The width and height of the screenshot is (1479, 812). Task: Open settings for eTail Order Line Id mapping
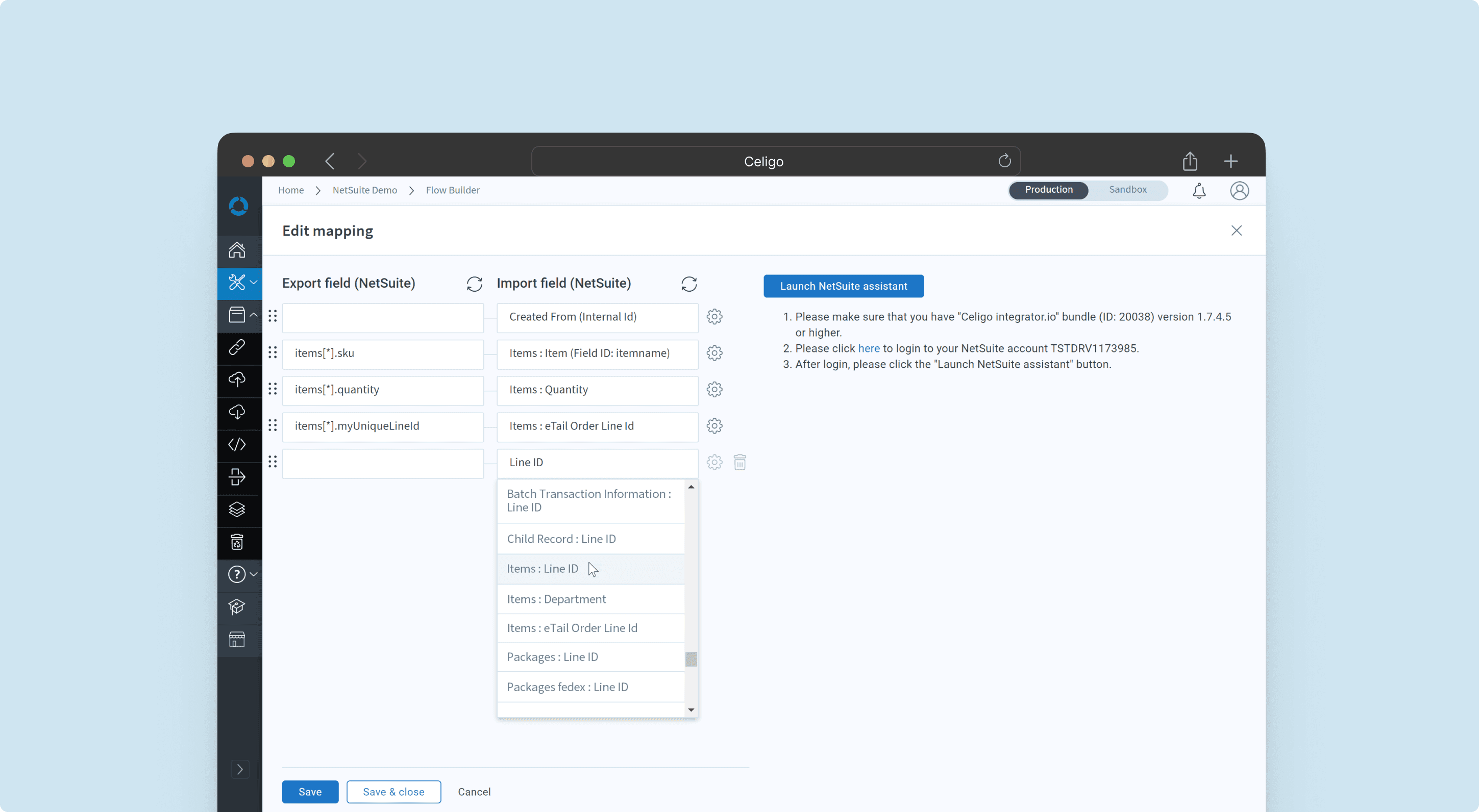(714, 426)
